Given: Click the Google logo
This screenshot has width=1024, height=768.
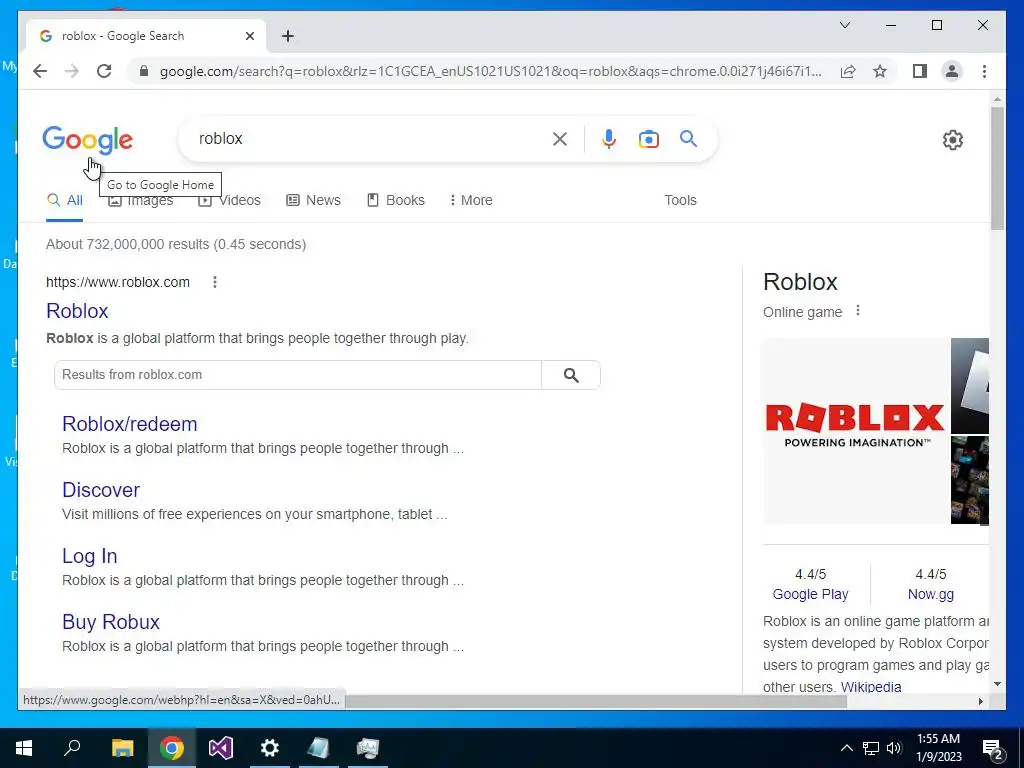Looking at the screenshot, I should click(88, 140).
